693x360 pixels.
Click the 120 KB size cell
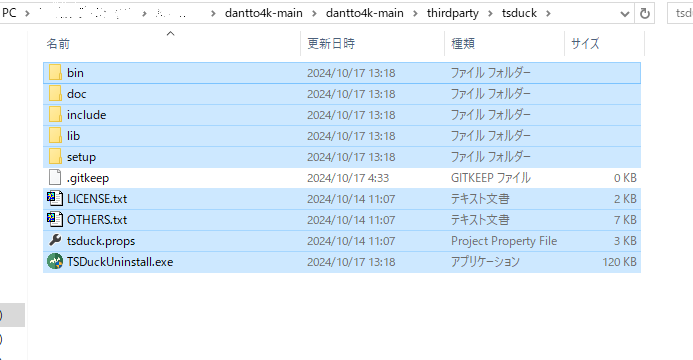pos(619,262)
